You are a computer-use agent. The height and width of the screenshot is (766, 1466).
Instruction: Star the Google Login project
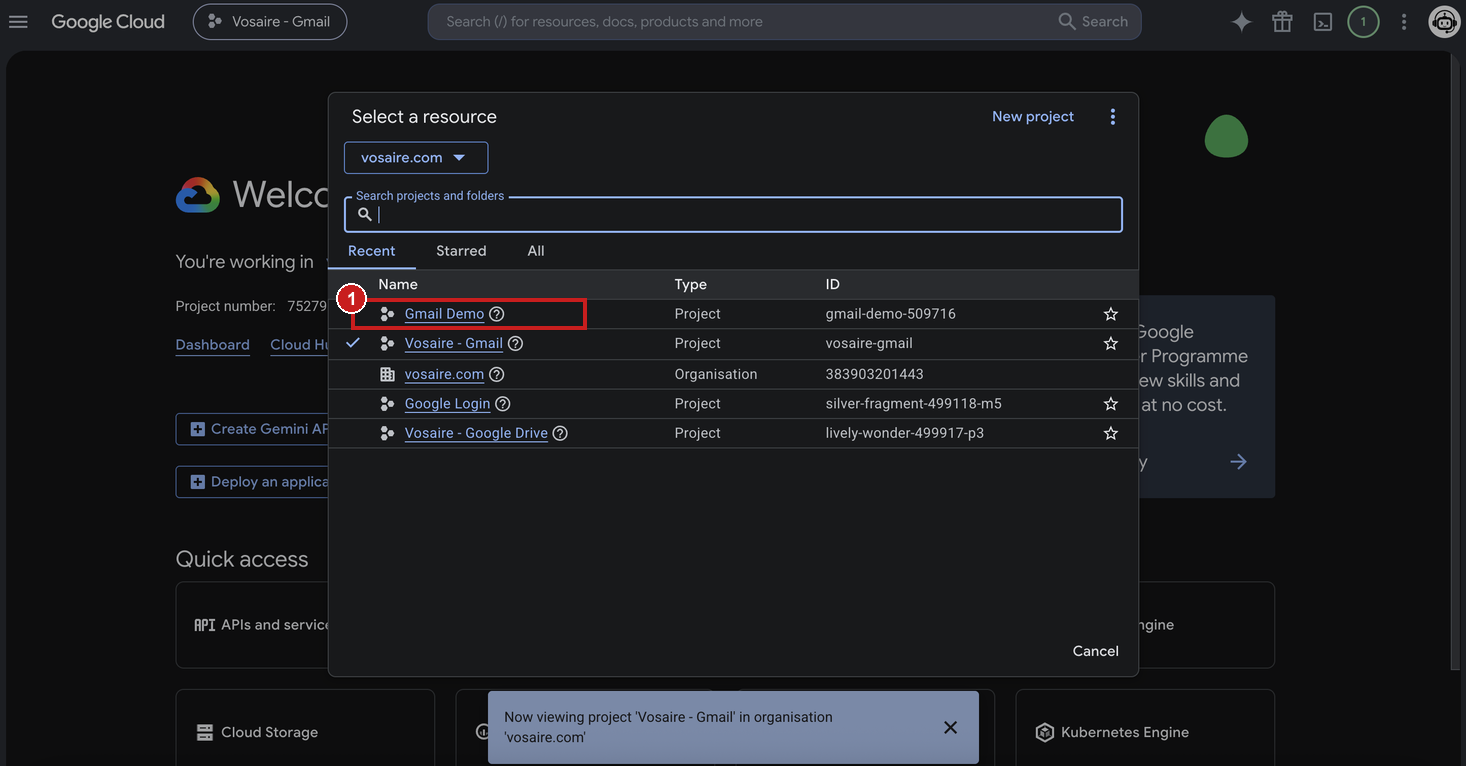1110,404
